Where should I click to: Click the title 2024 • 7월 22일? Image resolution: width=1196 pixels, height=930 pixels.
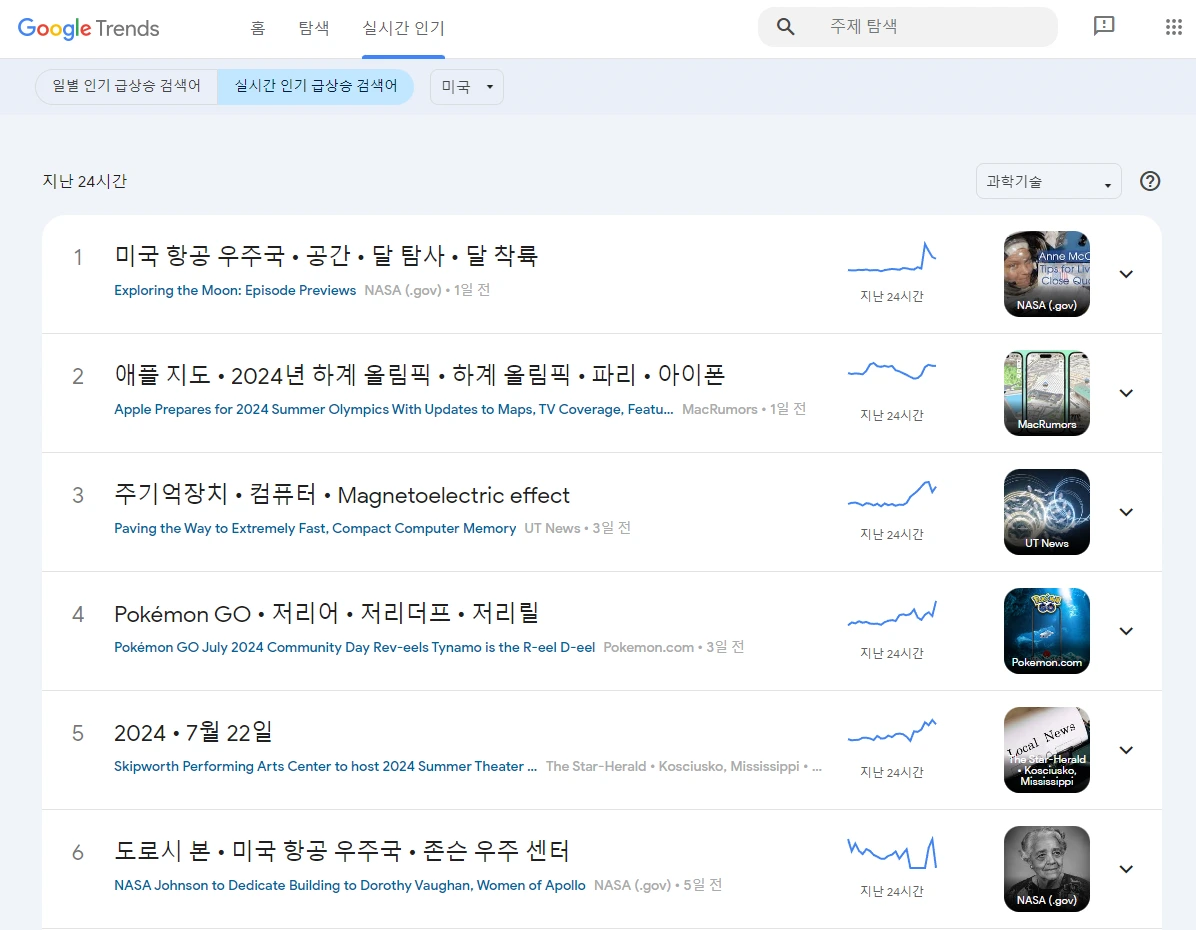(x=193, y=732)
